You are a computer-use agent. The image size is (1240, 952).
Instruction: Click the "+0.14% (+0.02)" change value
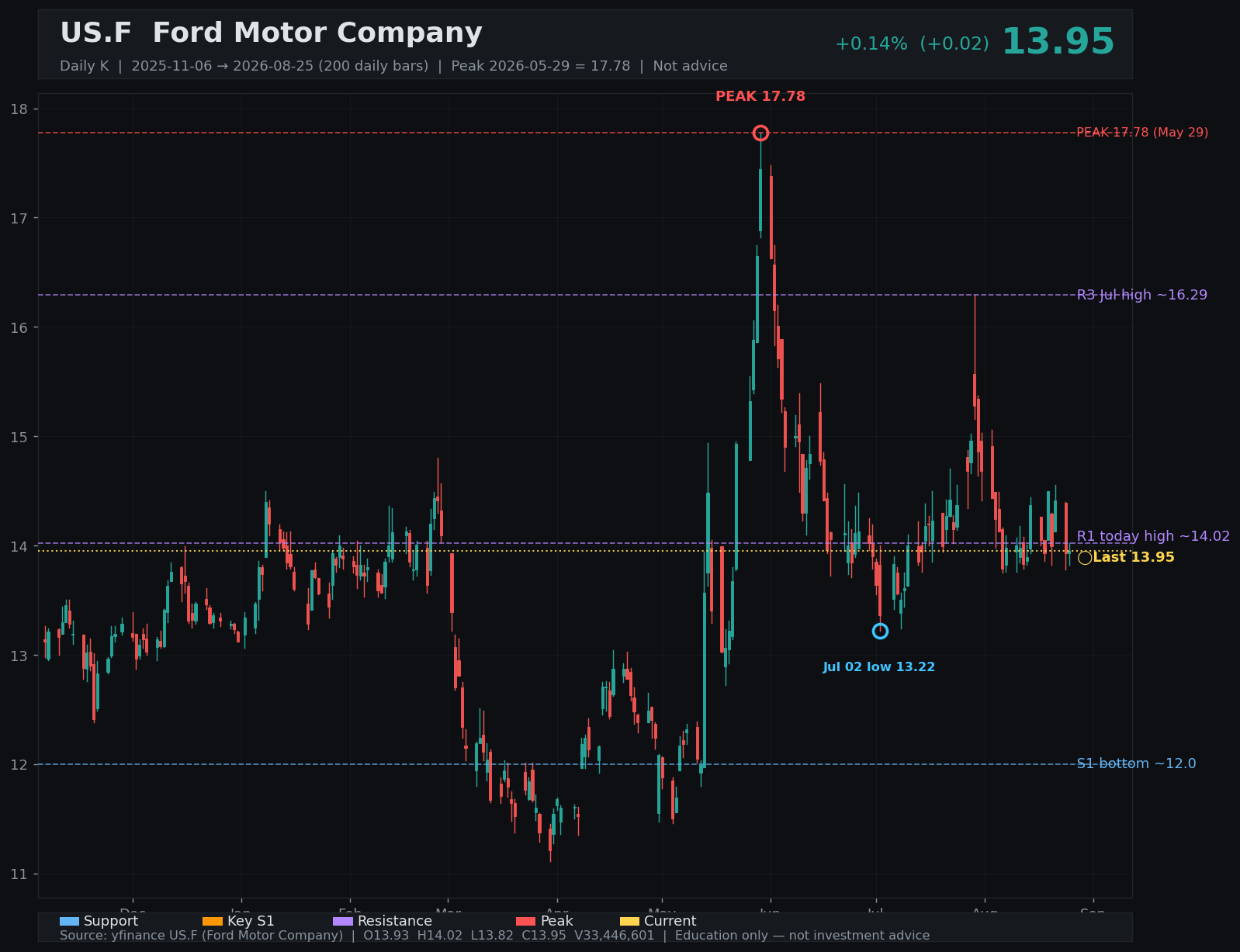[912, 44]
